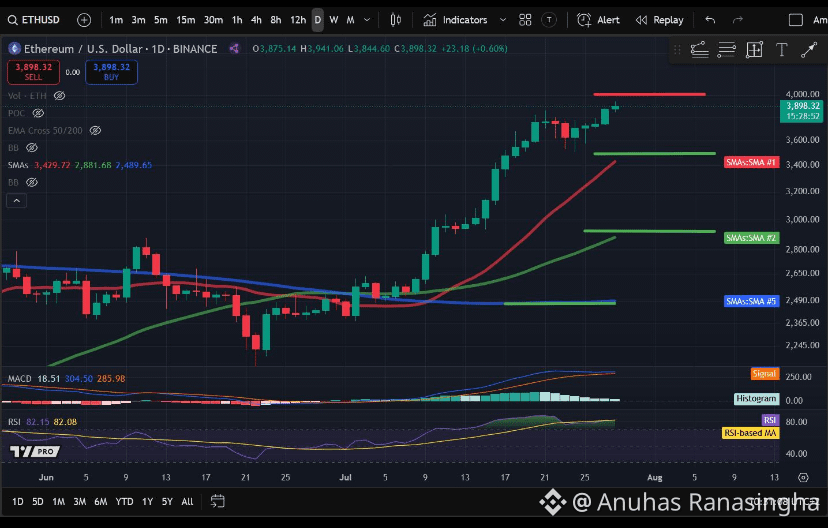Viewport: 828px width, 528px height.
Task: Switch to 15m timeframe
Action: [185, 20]
